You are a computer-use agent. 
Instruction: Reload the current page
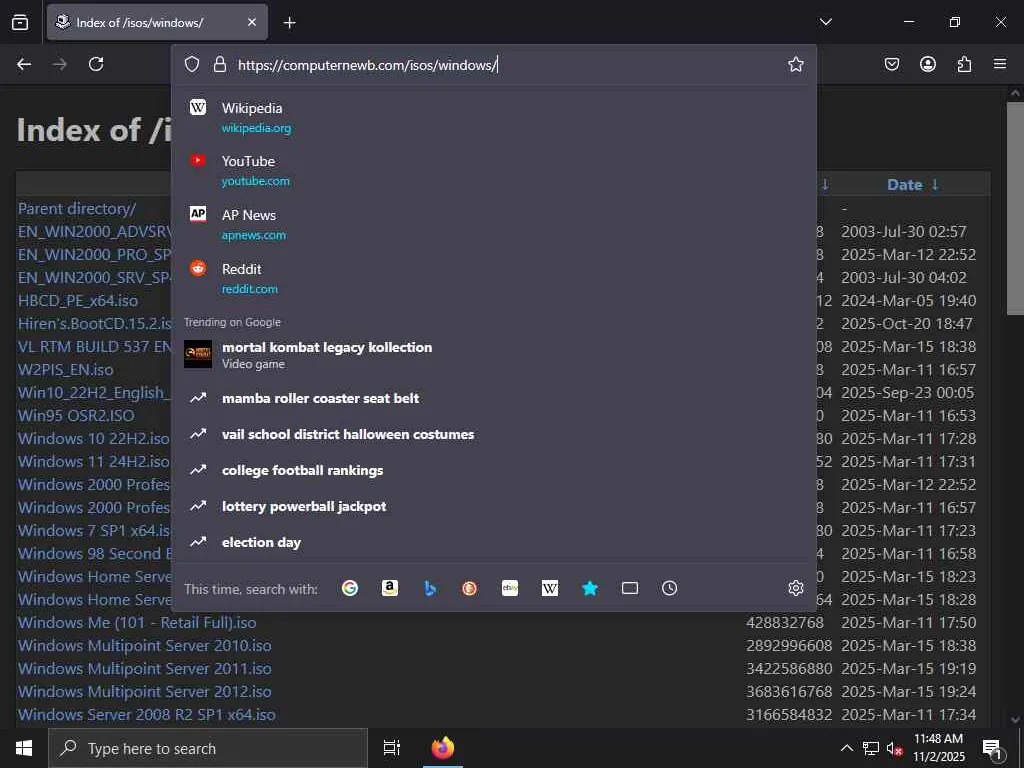click(x=96, y=64)
